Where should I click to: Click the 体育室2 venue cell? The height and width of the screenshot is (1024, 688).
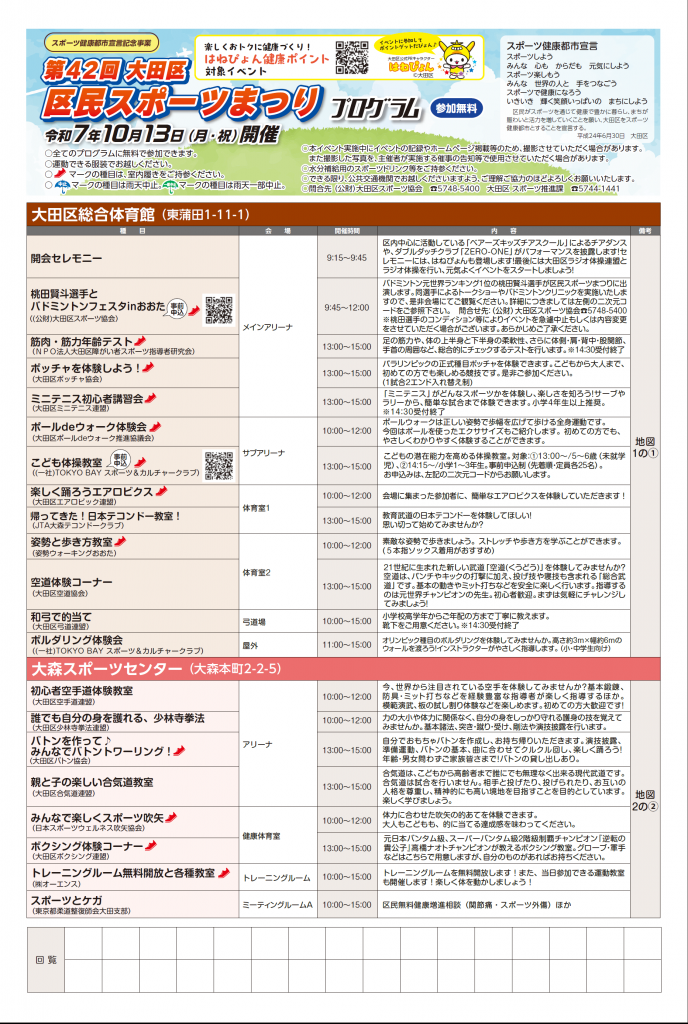coord(279,573)
